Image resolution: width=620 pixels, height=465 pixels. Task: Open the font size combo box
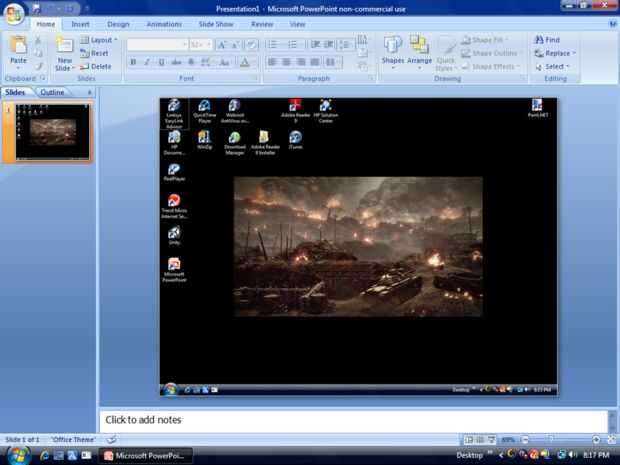tap(201, 45)
